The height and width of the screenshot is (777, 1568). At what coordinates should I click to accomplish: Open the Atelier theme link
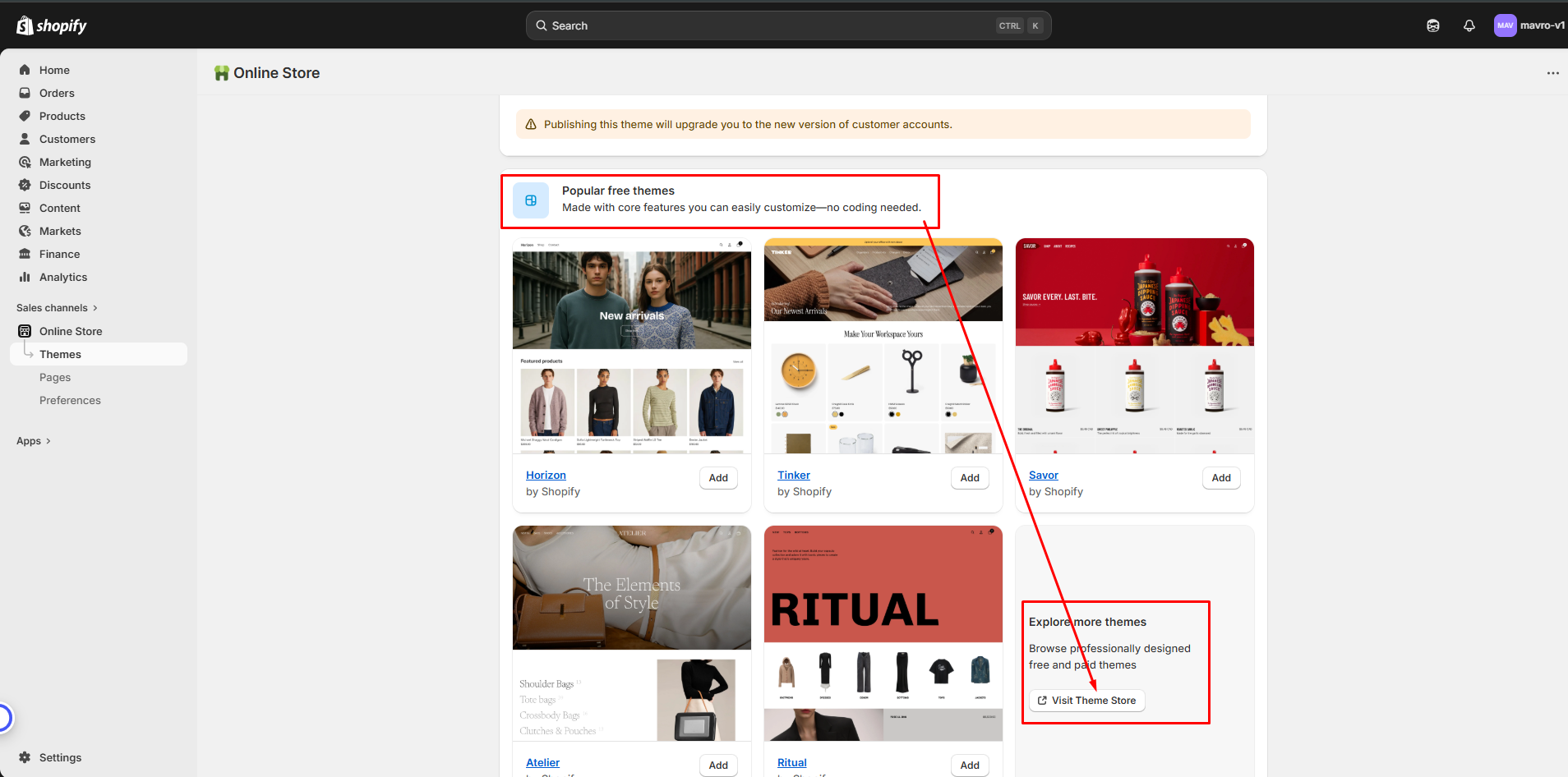[x=542, y=762]
